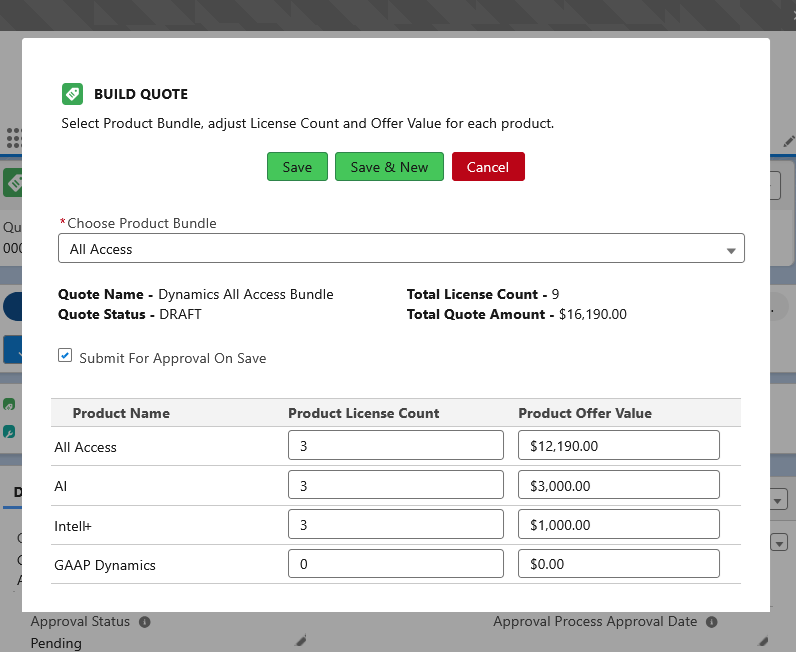Click the AI license count field

(x=396, y=485)
